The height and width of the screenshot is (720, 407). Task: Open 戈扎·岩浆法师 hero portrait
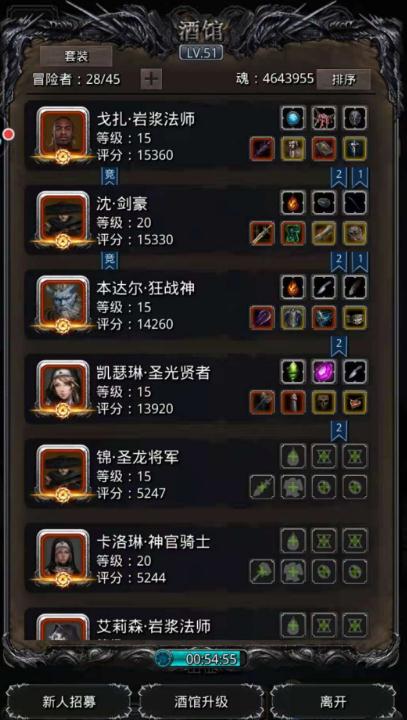(x=62, y=135)
